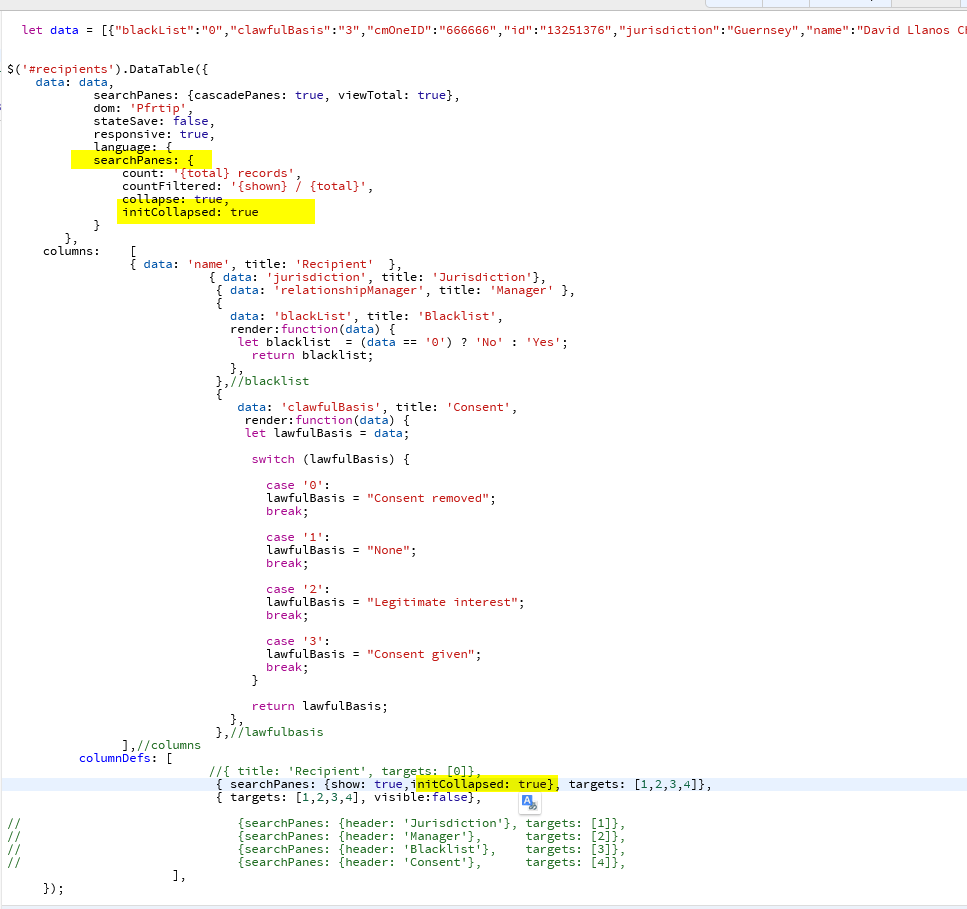967x909 pixels.
Task: Click the countFiltered: '{shown} / {total}' line
Action: point(247,186)
